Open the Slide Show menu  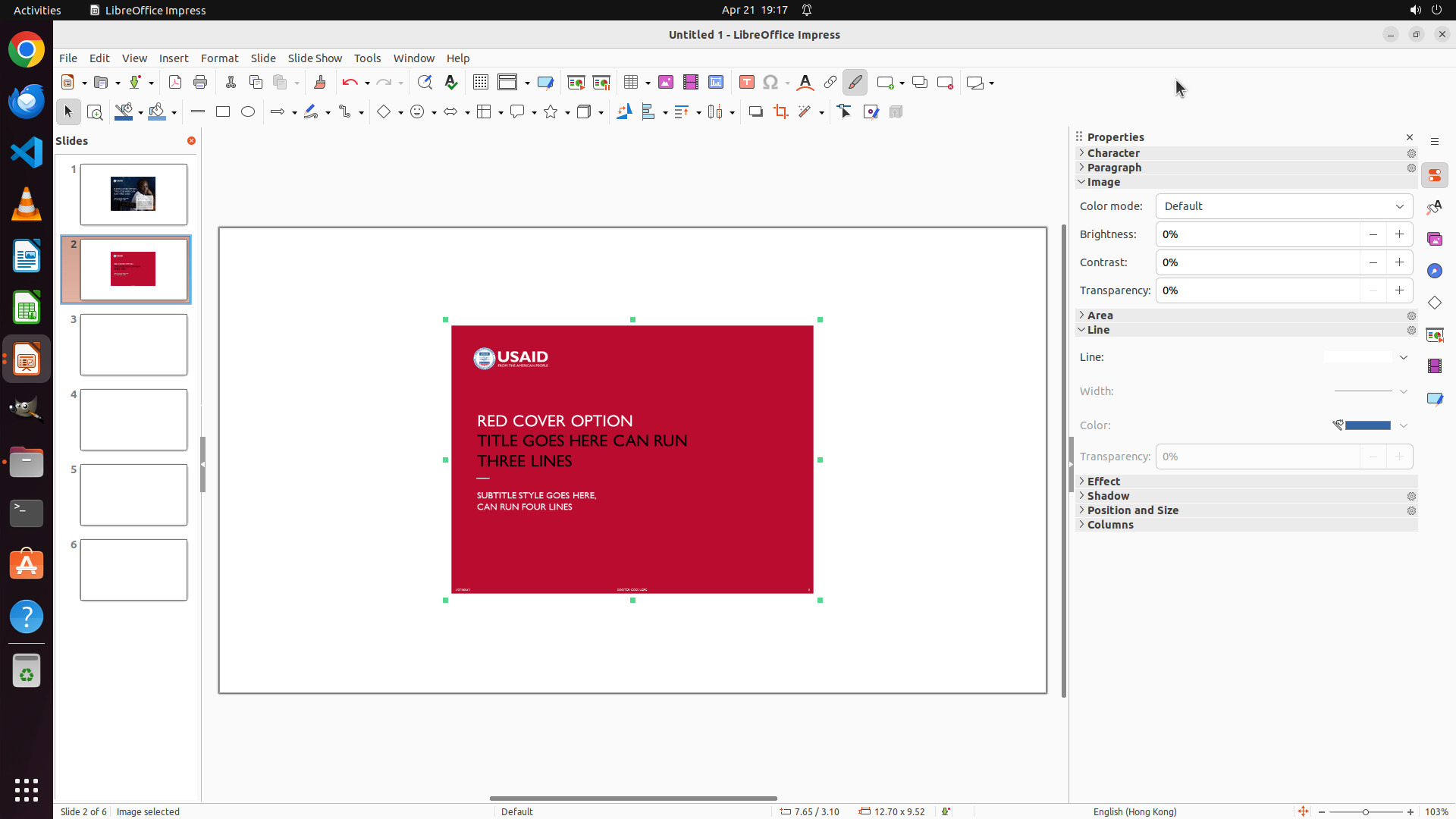[315, 58]
